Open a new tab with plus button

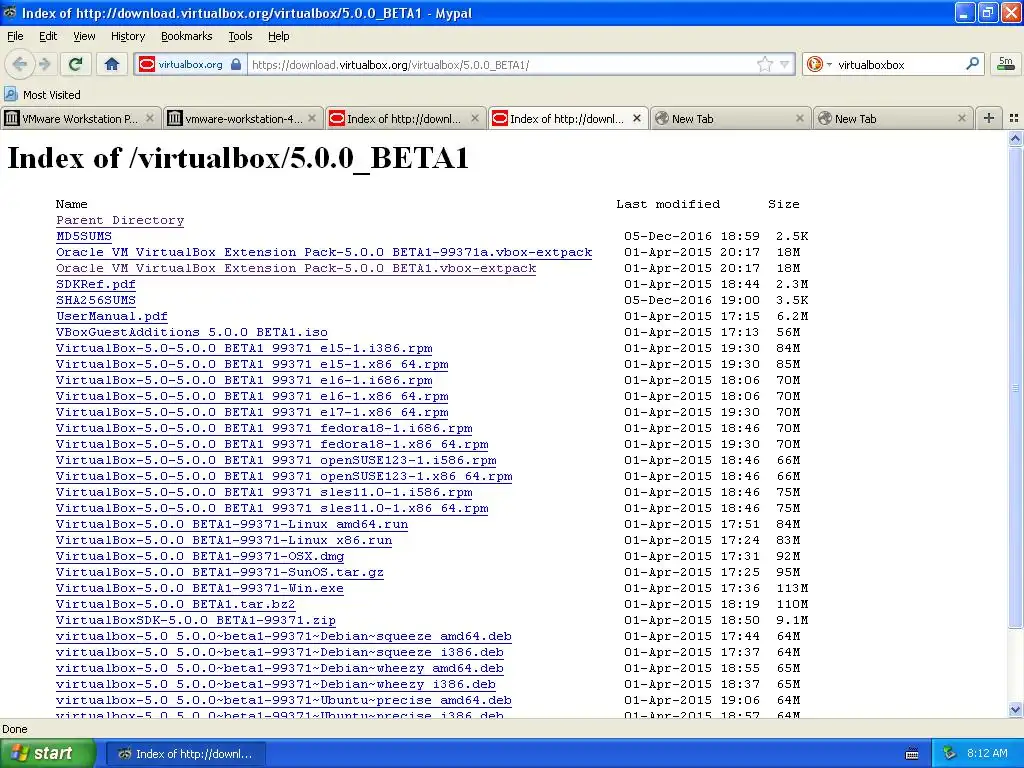point(989,118)
